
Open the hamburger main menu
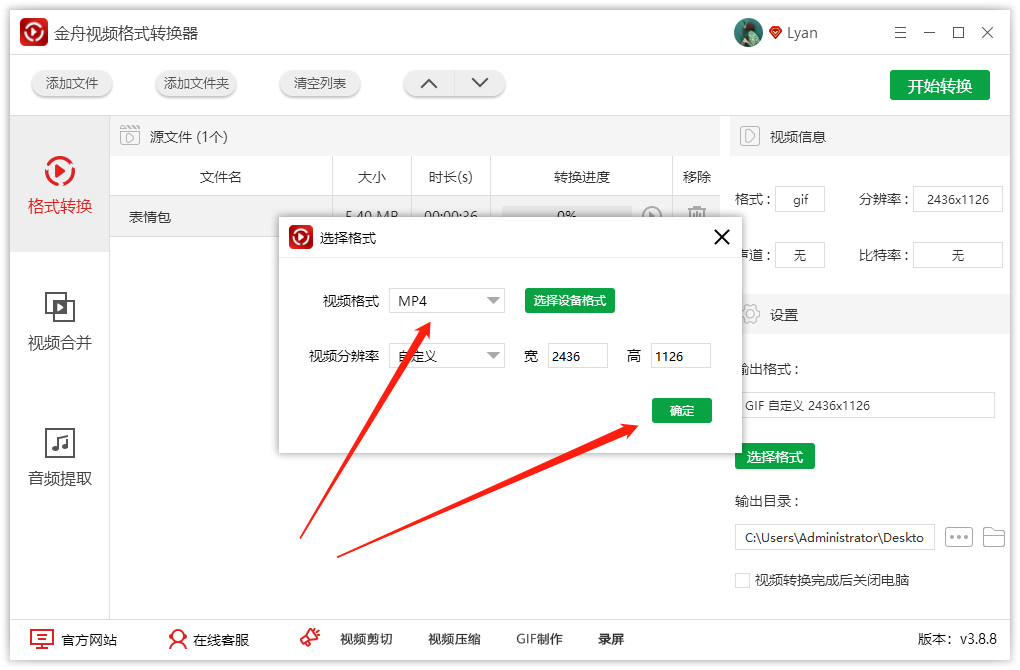point(900,33)
